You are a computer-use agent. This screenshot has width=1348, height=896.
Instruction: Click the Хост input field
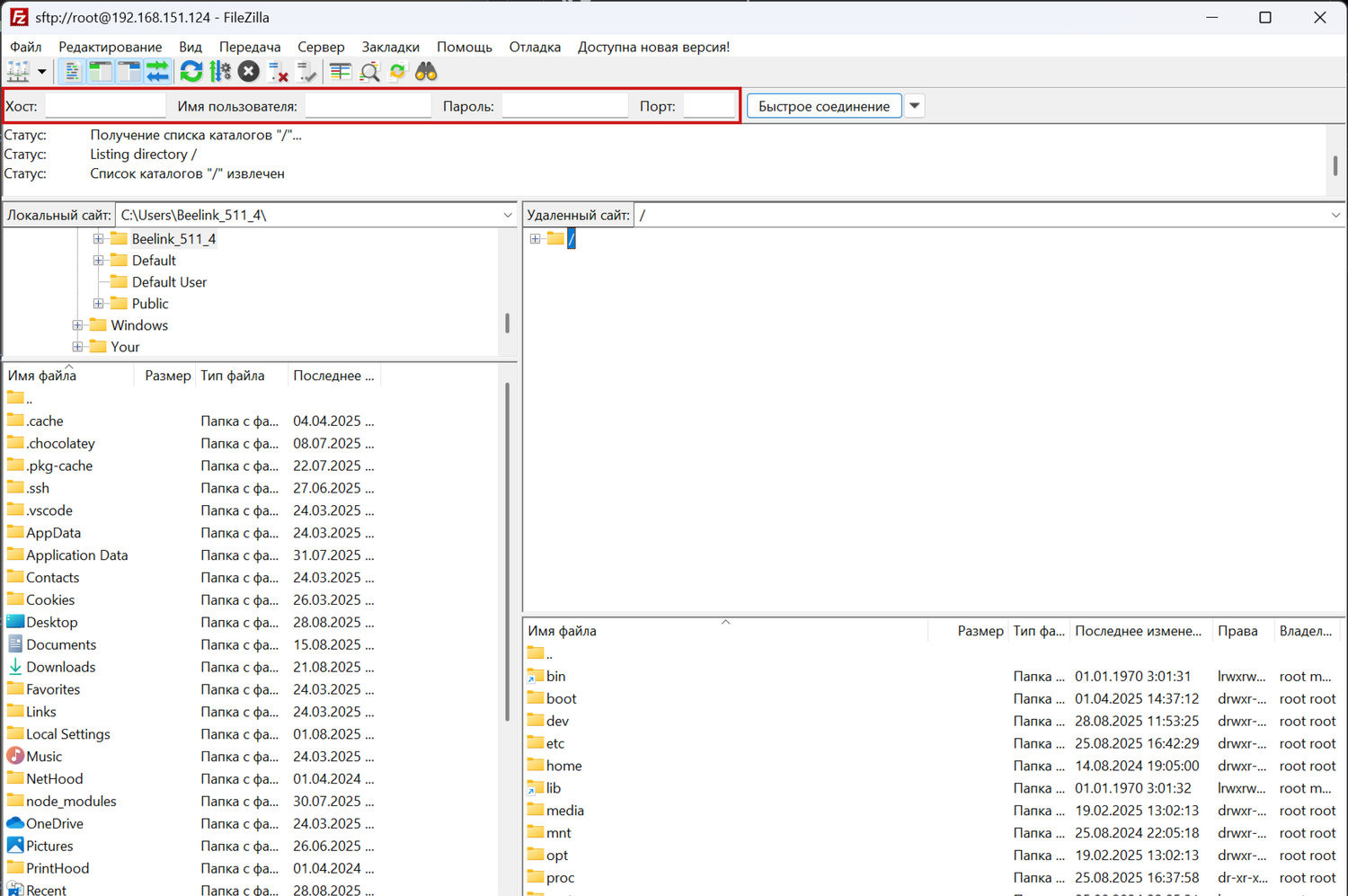click(x=105, y=106)
